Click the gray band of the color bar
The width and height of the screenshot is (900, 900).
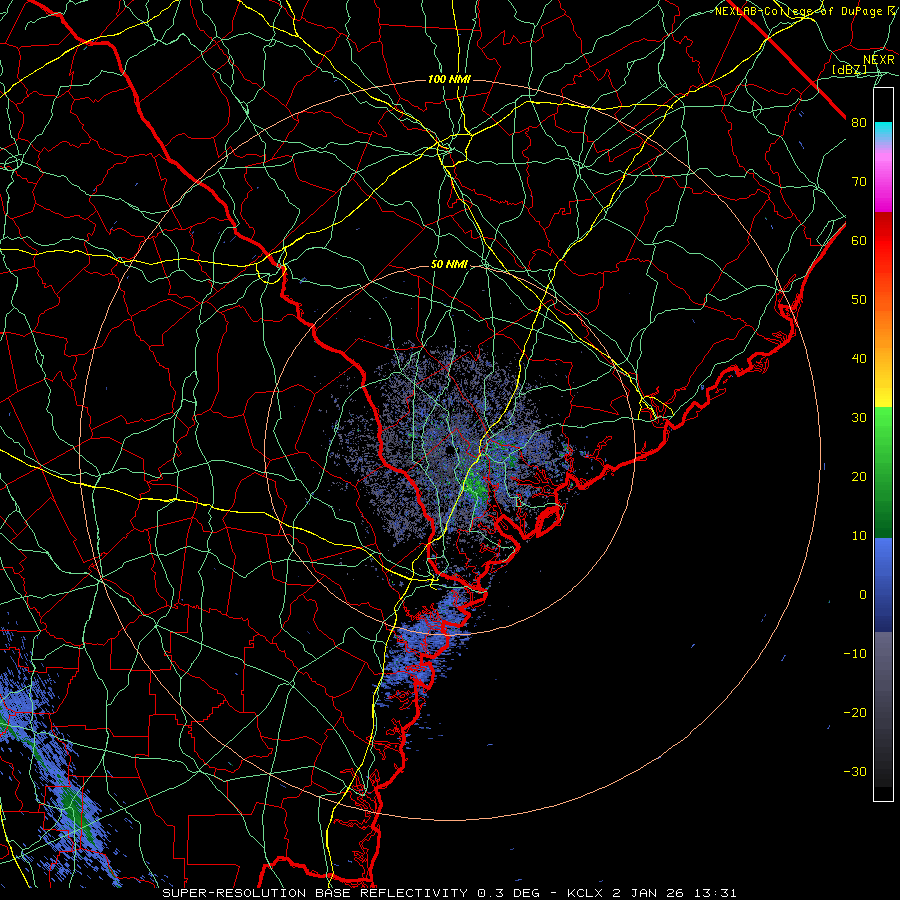pyautogui.click(x=883, y=677)
